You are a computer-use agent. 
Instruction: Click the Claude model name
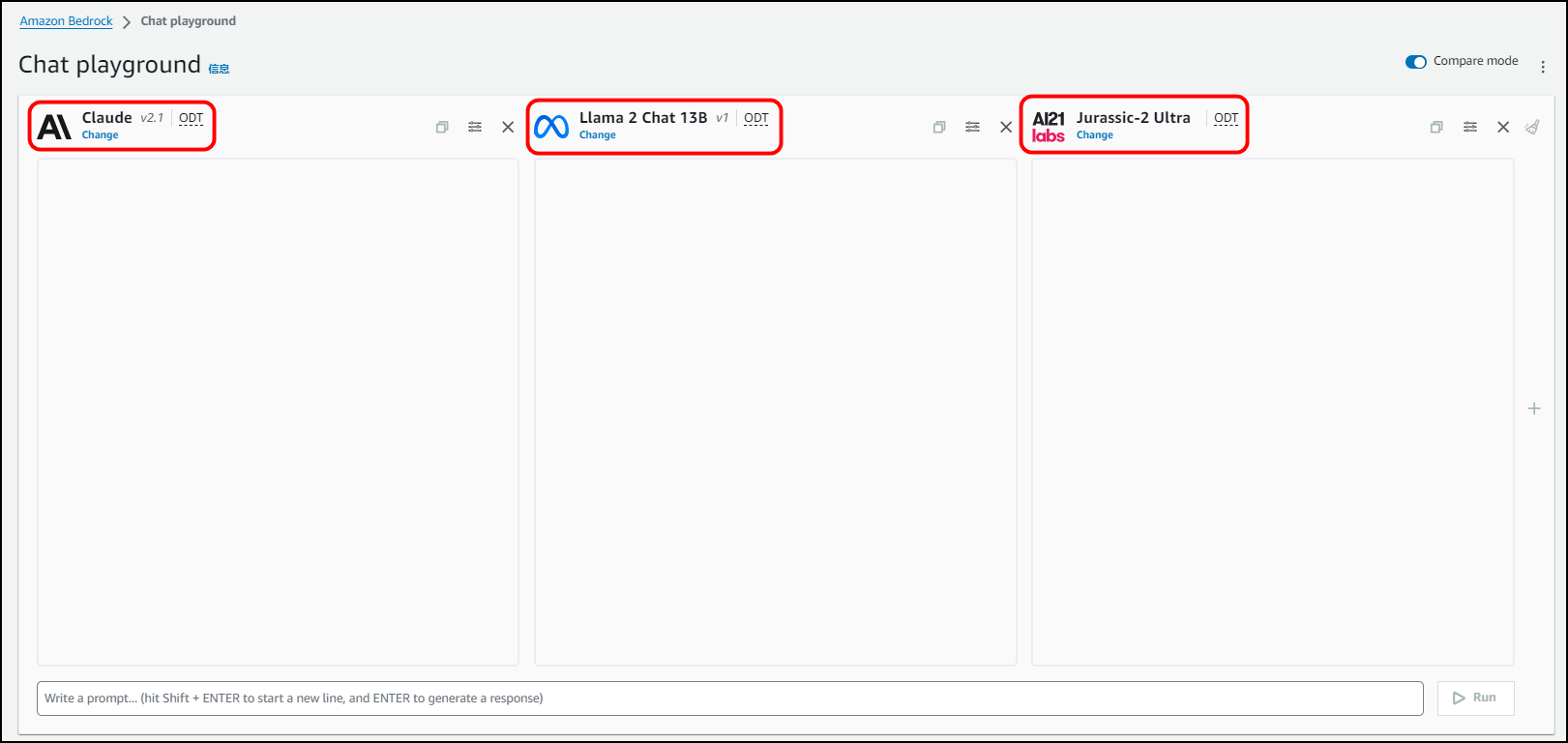107,118
